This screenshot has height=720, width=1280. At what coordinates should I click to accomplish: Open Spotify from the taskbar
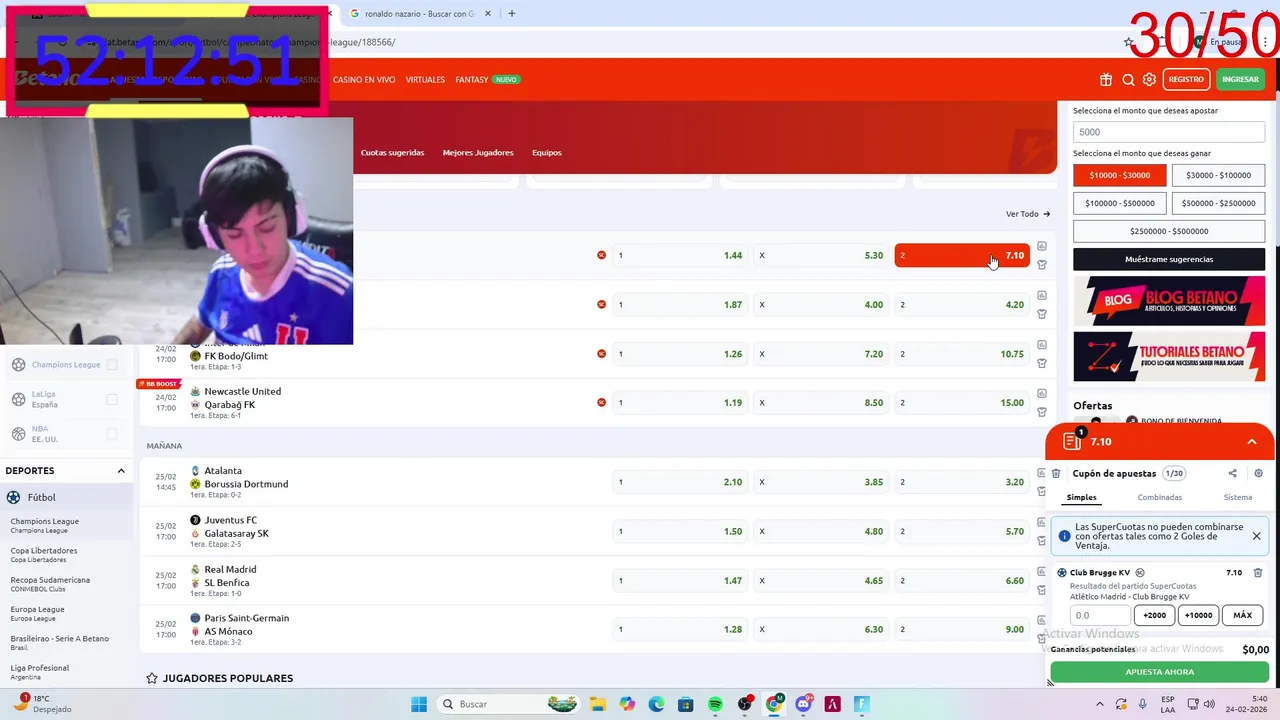click(x=715, y=704)
